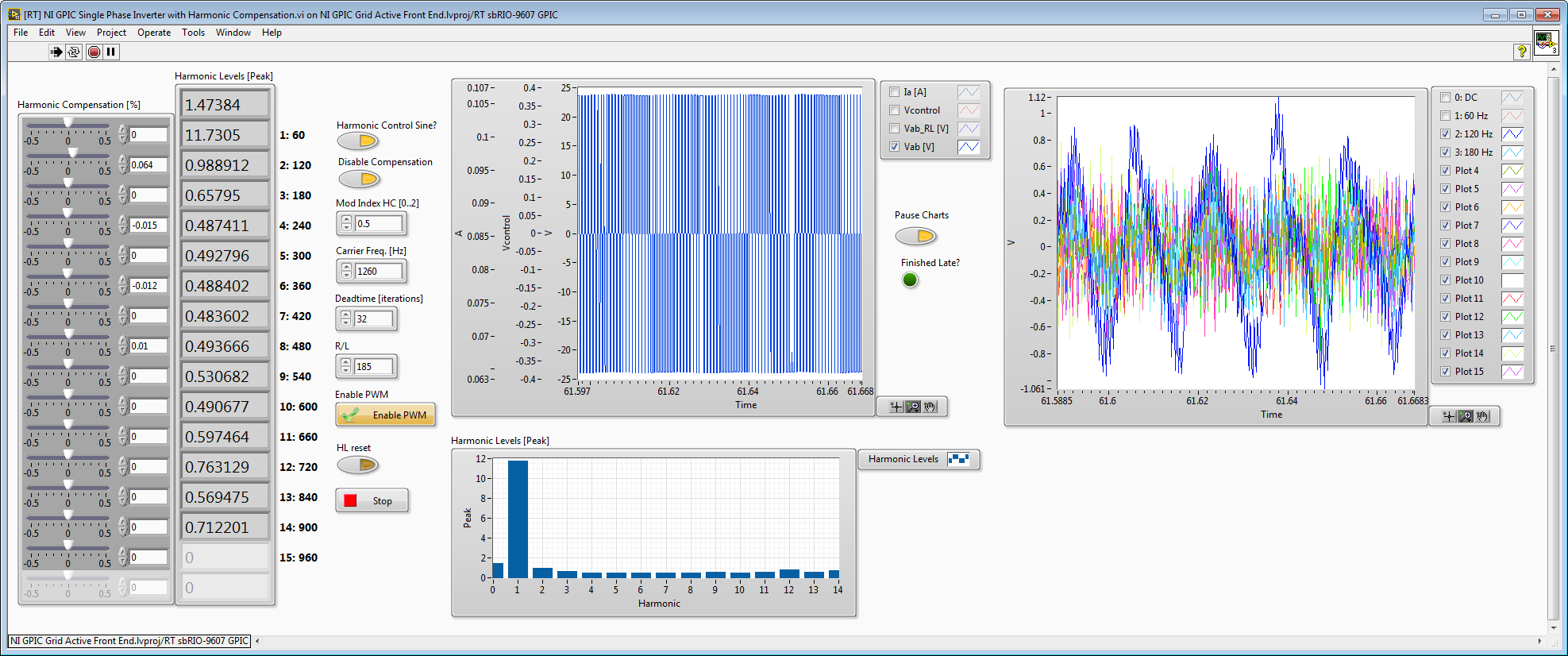Click the NI GPIC Grid Active Front End project status label
1568x656 pixels.
pyautogui.click(x=129, y=641)
